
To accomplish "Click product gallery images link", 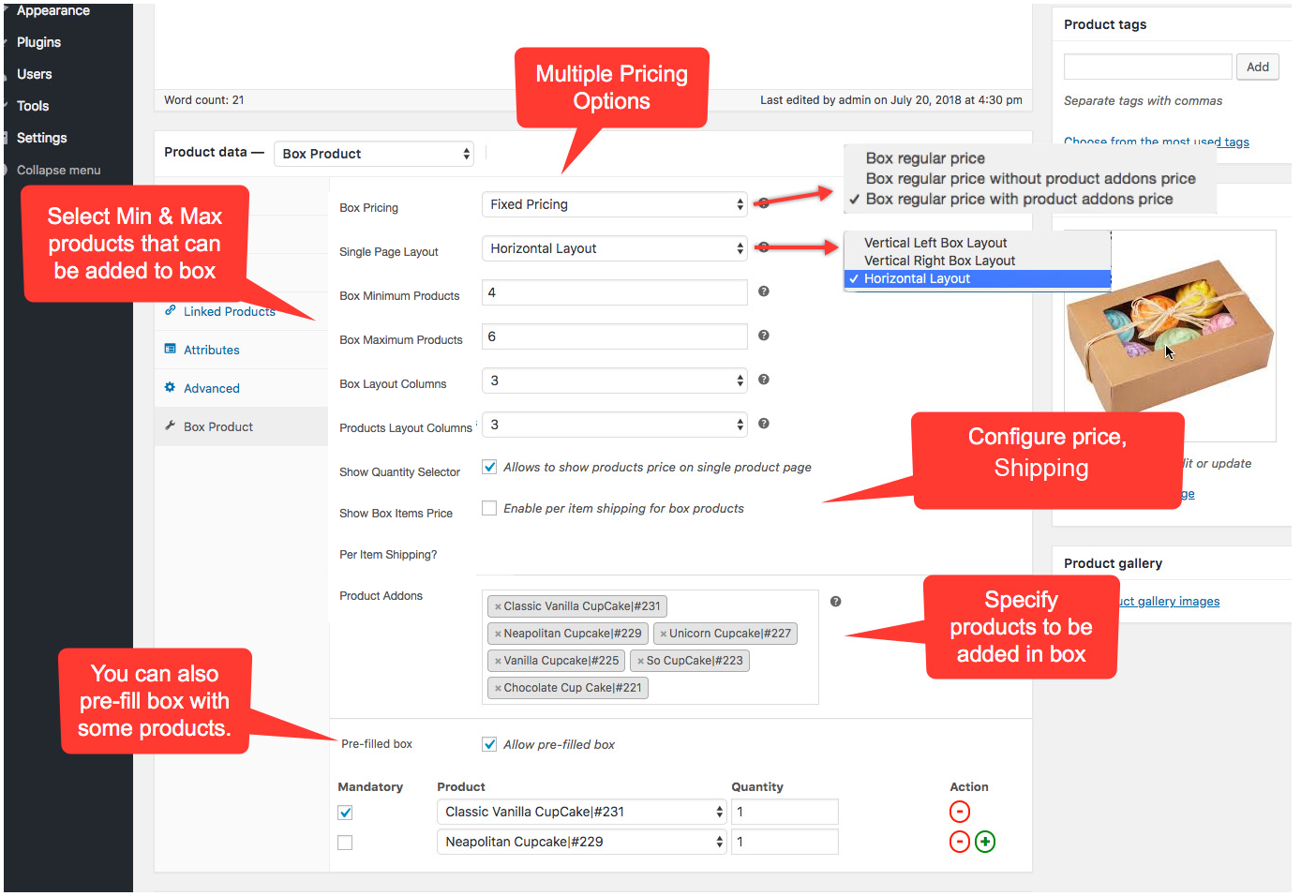I will [x=1170, y=602].
